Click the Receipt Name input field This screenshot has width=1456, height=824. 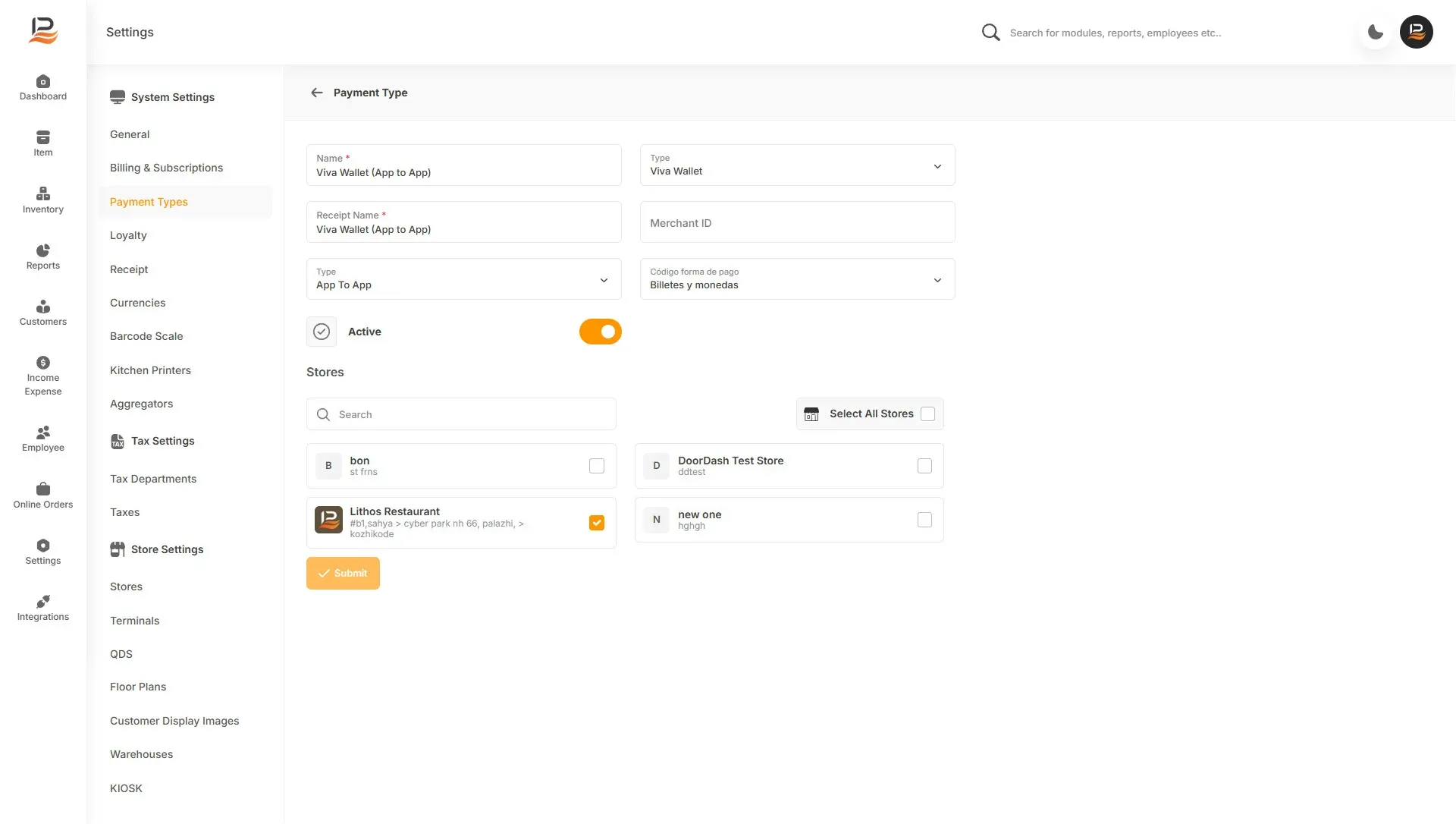point(464,222)
